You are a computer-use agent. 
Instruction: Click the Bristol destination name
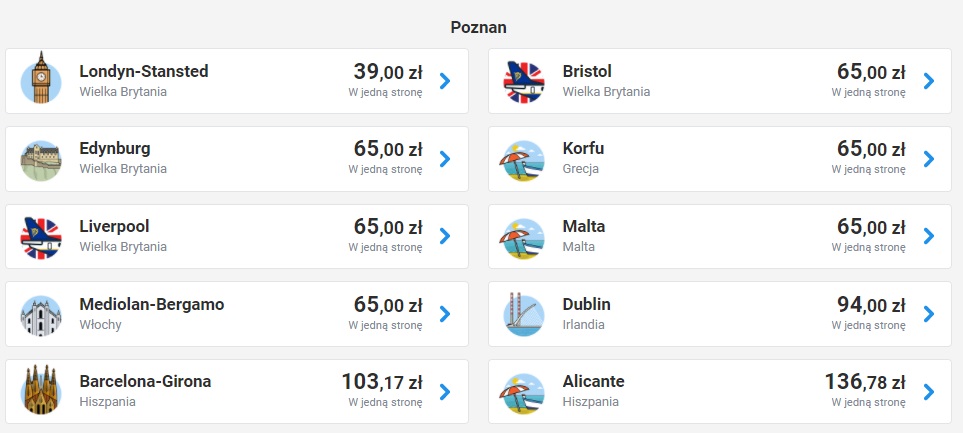[x=587, y=71]
